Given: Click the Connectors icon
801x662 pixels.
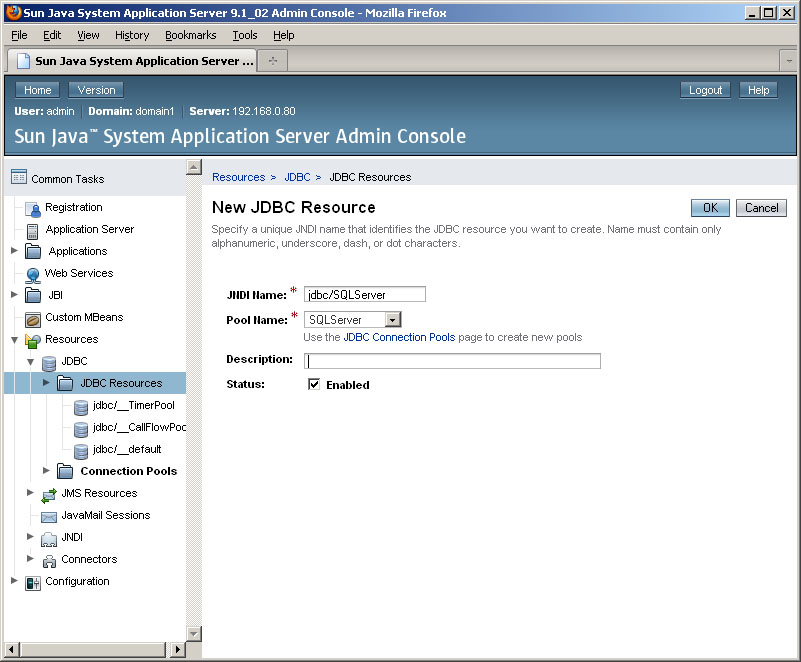Looking at the screenshot, I should (49, 561).
